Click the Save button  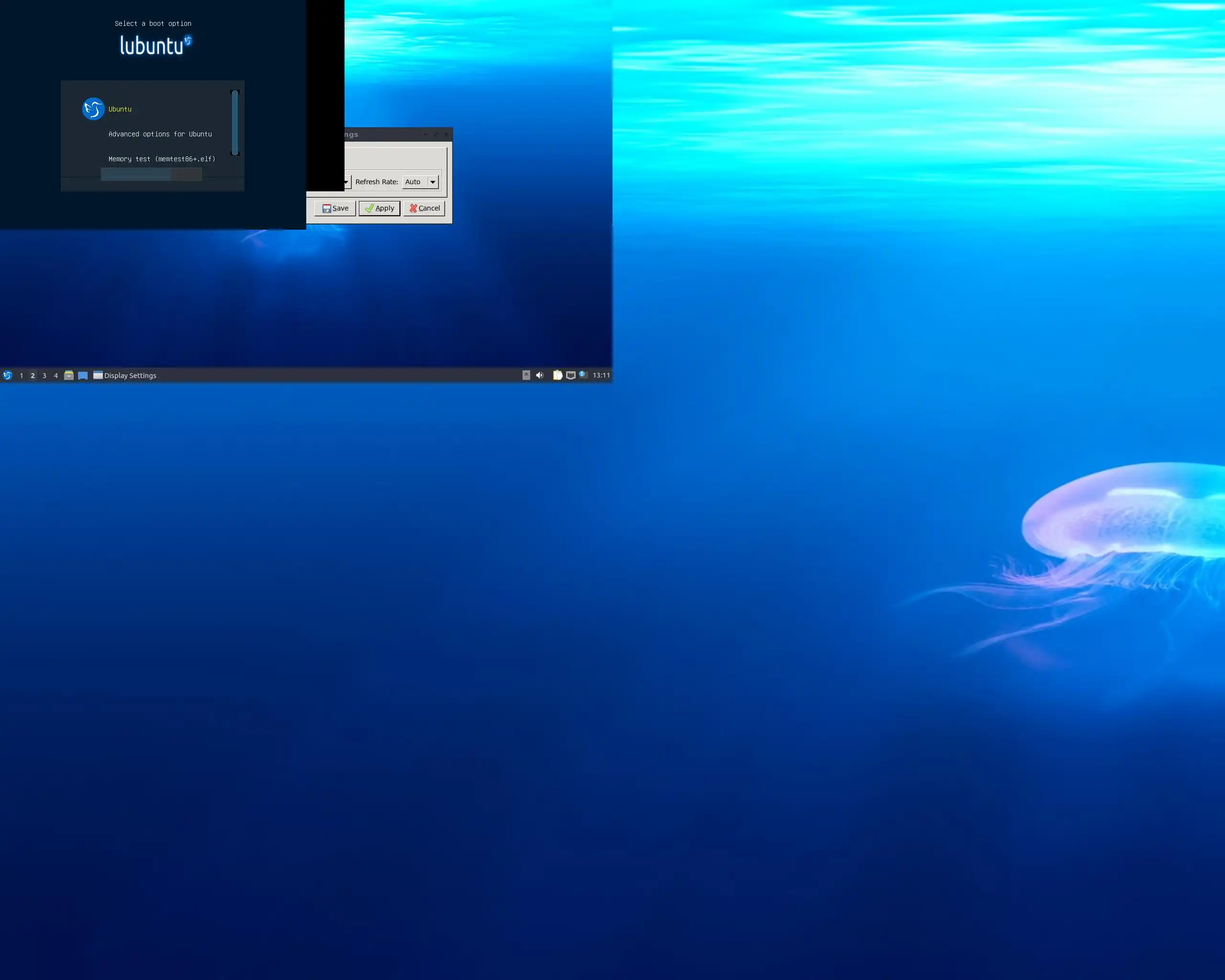click(x=335, y=209)
